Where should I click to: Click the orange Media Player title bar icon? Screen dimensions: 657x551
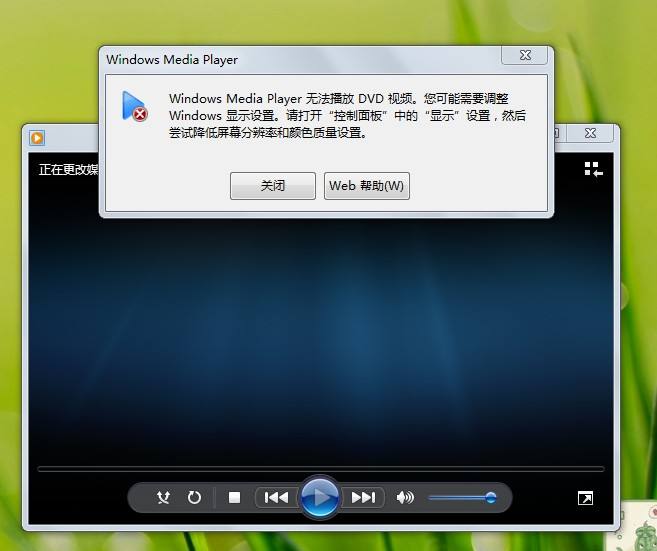37,137
